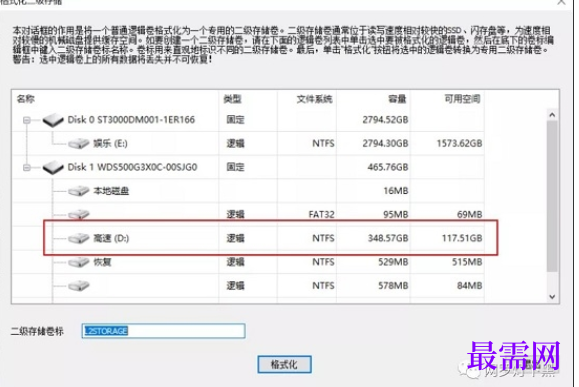Screen dimensions: 579x387
Task: Click the scrollbar down arrow
Action: point(552,297)
